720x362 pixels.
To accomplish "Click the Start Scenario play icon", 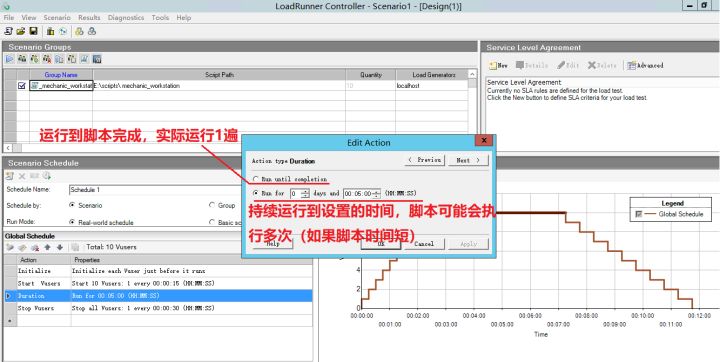I will (x=10, y=59).
